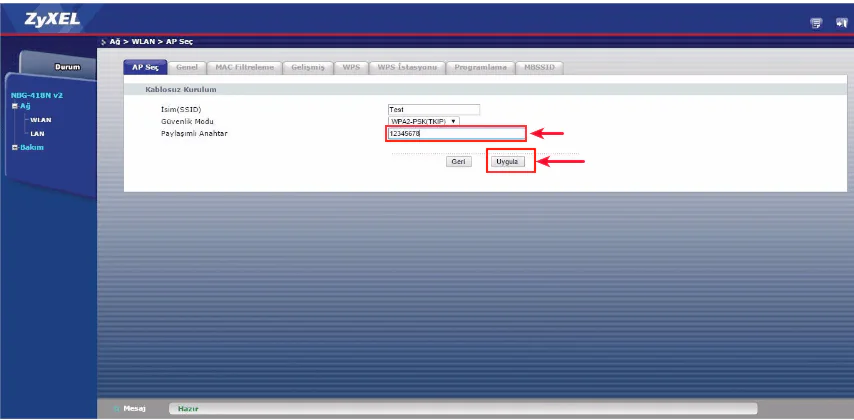854x420 pixels.
Task: Click the logout icon in top bar
Action: click(842, 23)
